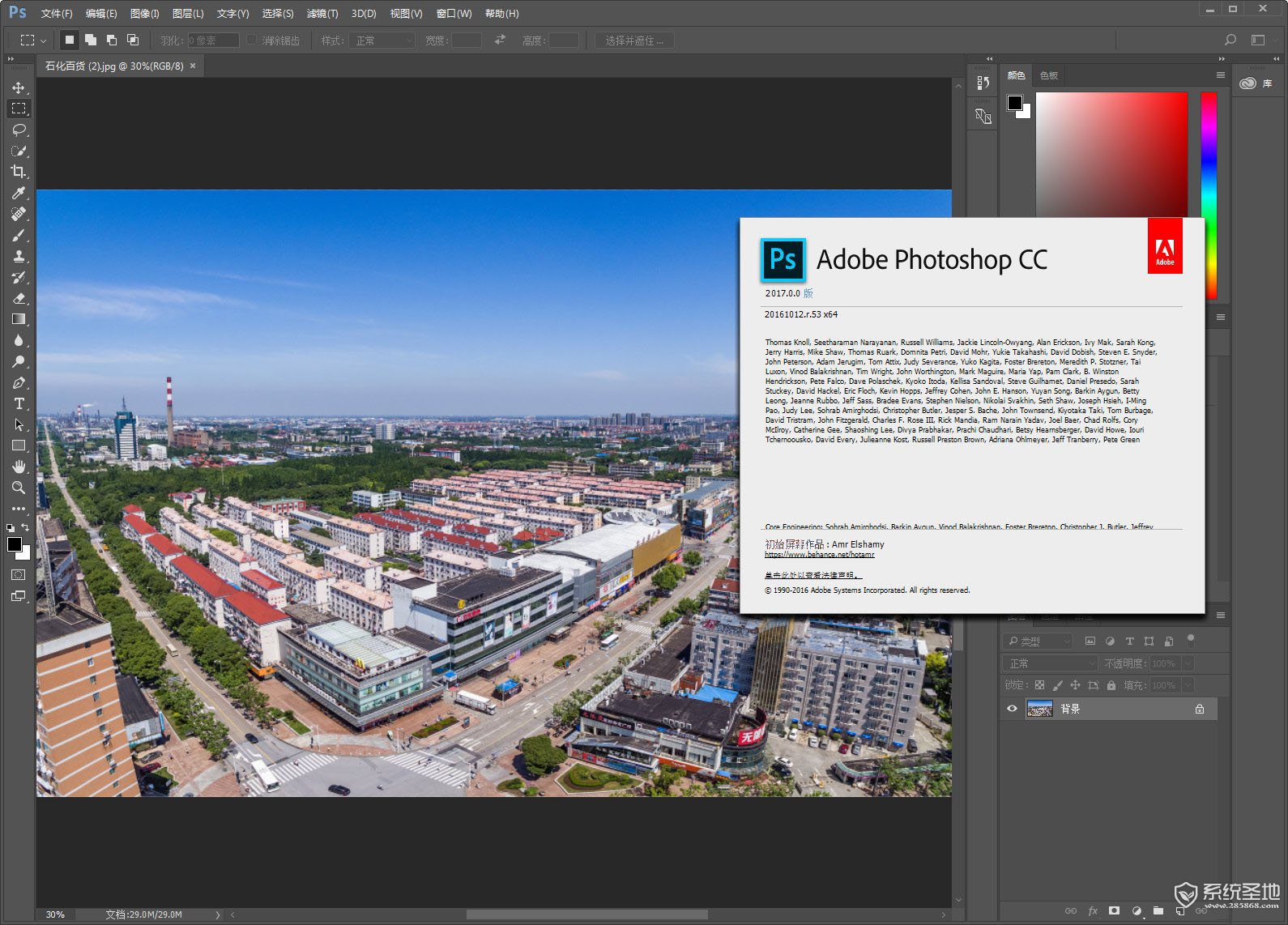1288x925 pixels.
Task: Click the legal notices link in About dialog
Action: pos(813,575)
